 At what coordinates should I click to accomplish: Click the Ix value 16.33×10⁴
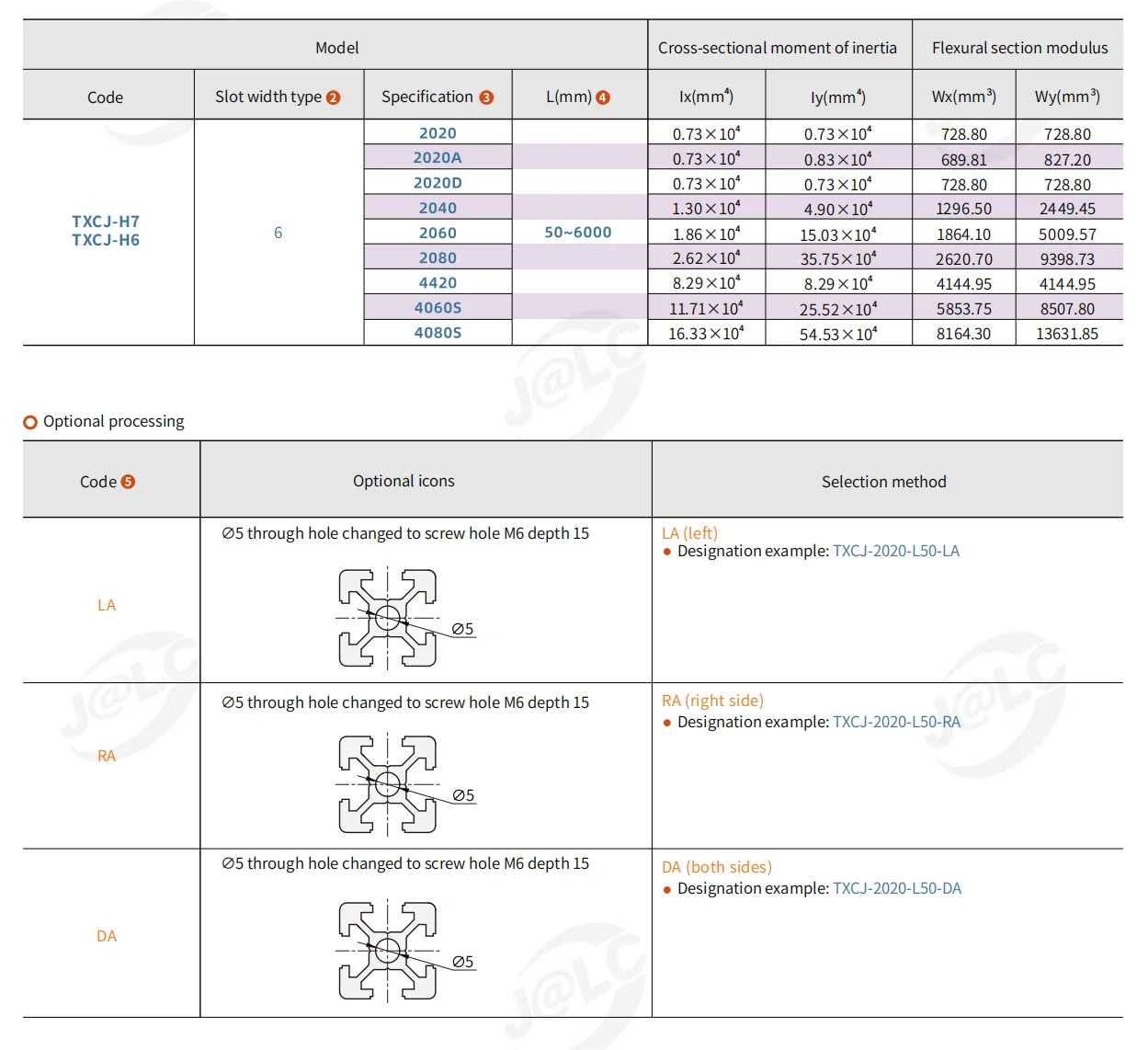706,334
